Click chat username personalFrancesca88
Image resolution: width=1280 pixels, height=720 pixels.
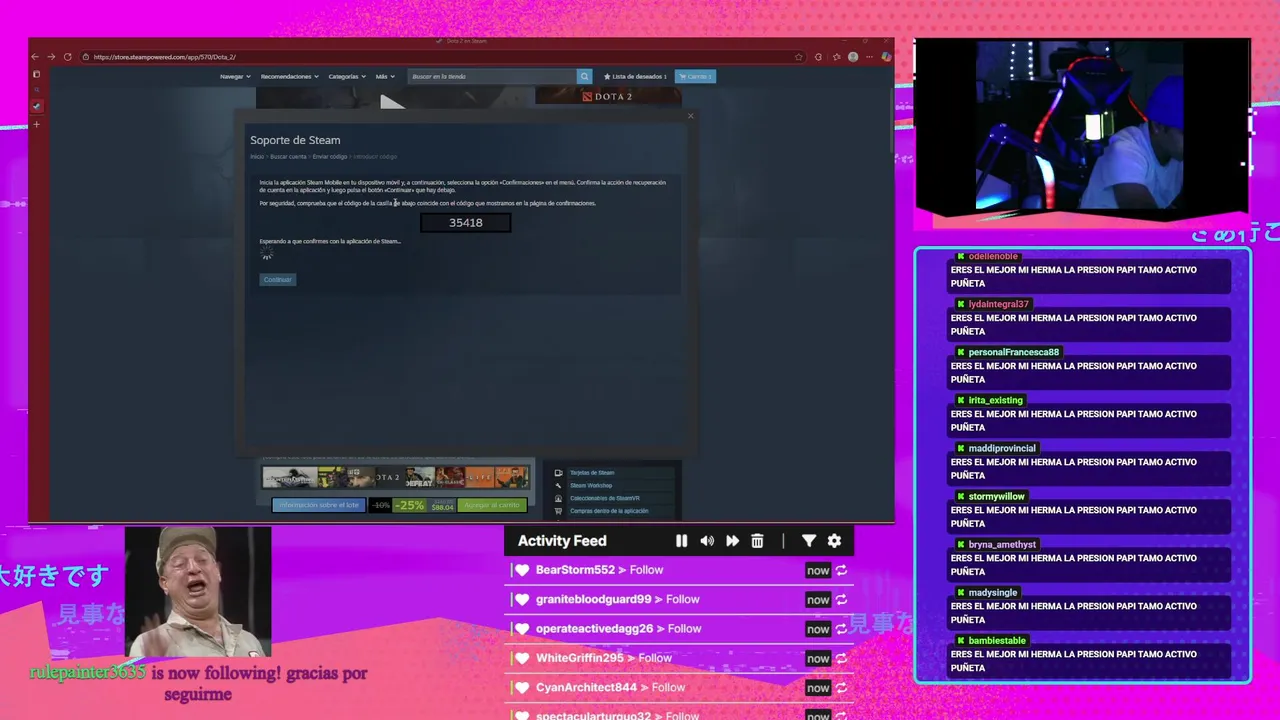[x=1013, y=352]
